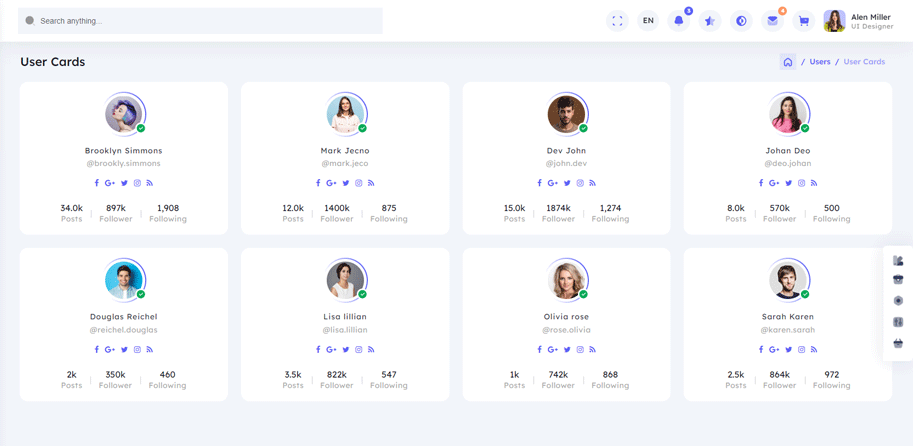This screenshot has width=913, height=446.
Task: Toggle dark mode in header
Action: pos(741,21)
